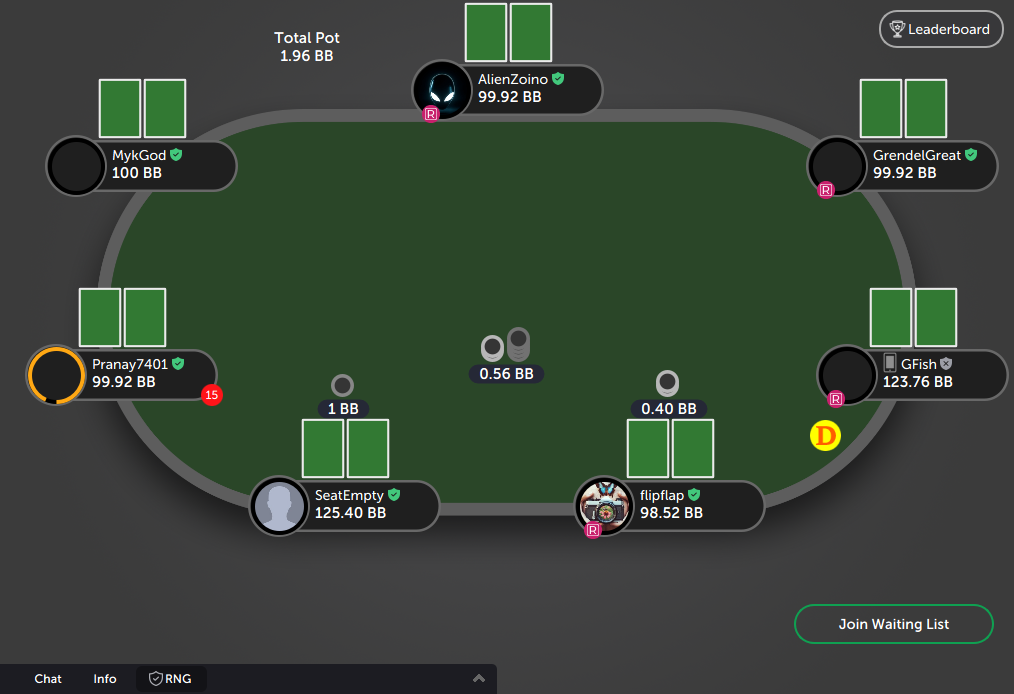Select the RNG tab
The width and height of the screenshot is (1014, 694).
(x=171, y=678)
